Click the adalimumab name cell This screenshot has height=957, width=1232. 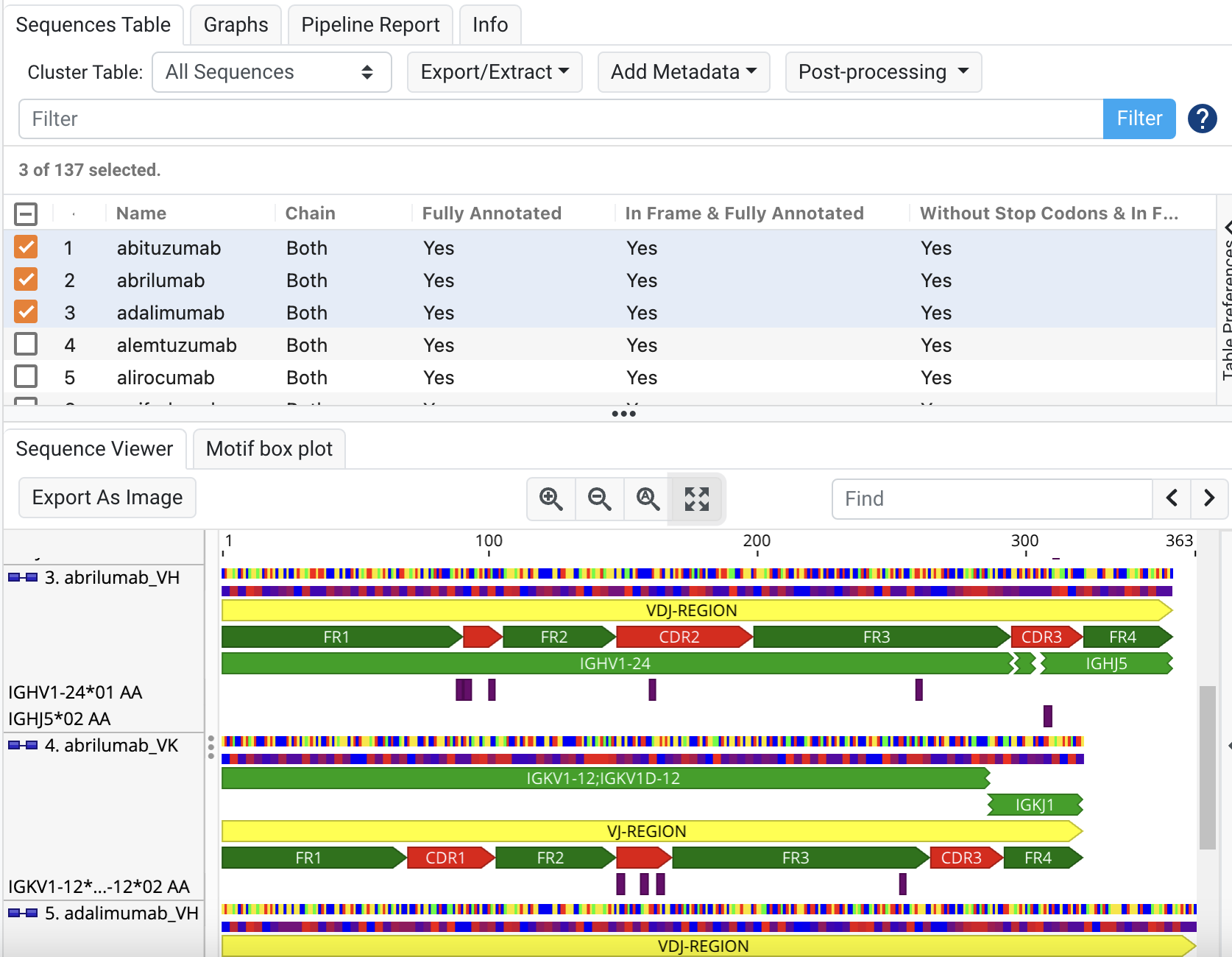pyautogui.click(x=171, y=312)
